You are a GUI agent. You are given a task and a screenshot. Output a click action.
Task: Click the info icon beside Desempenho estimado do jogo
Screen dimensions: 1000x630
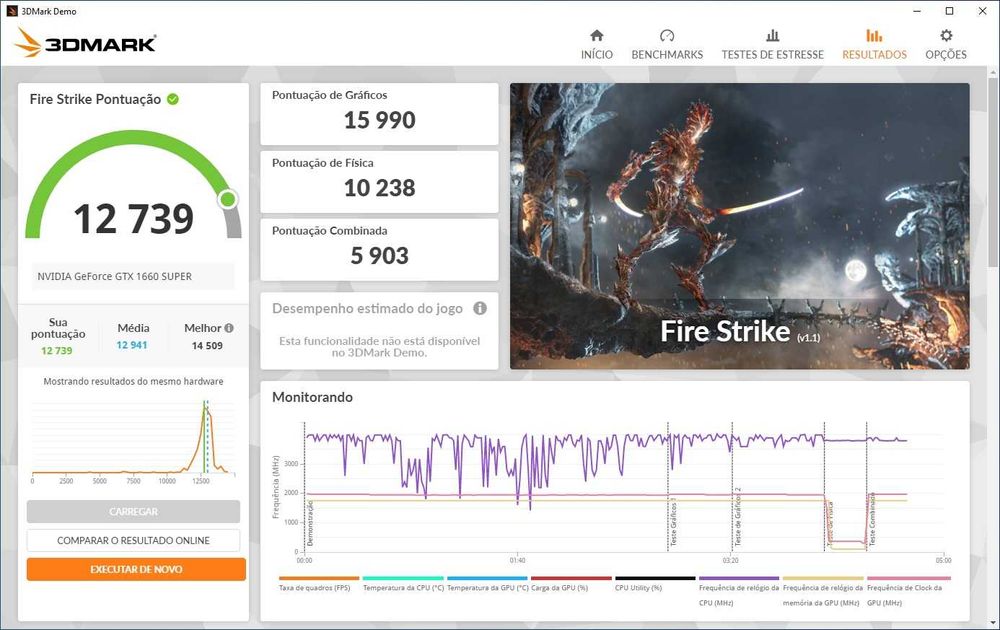(480, 309)
